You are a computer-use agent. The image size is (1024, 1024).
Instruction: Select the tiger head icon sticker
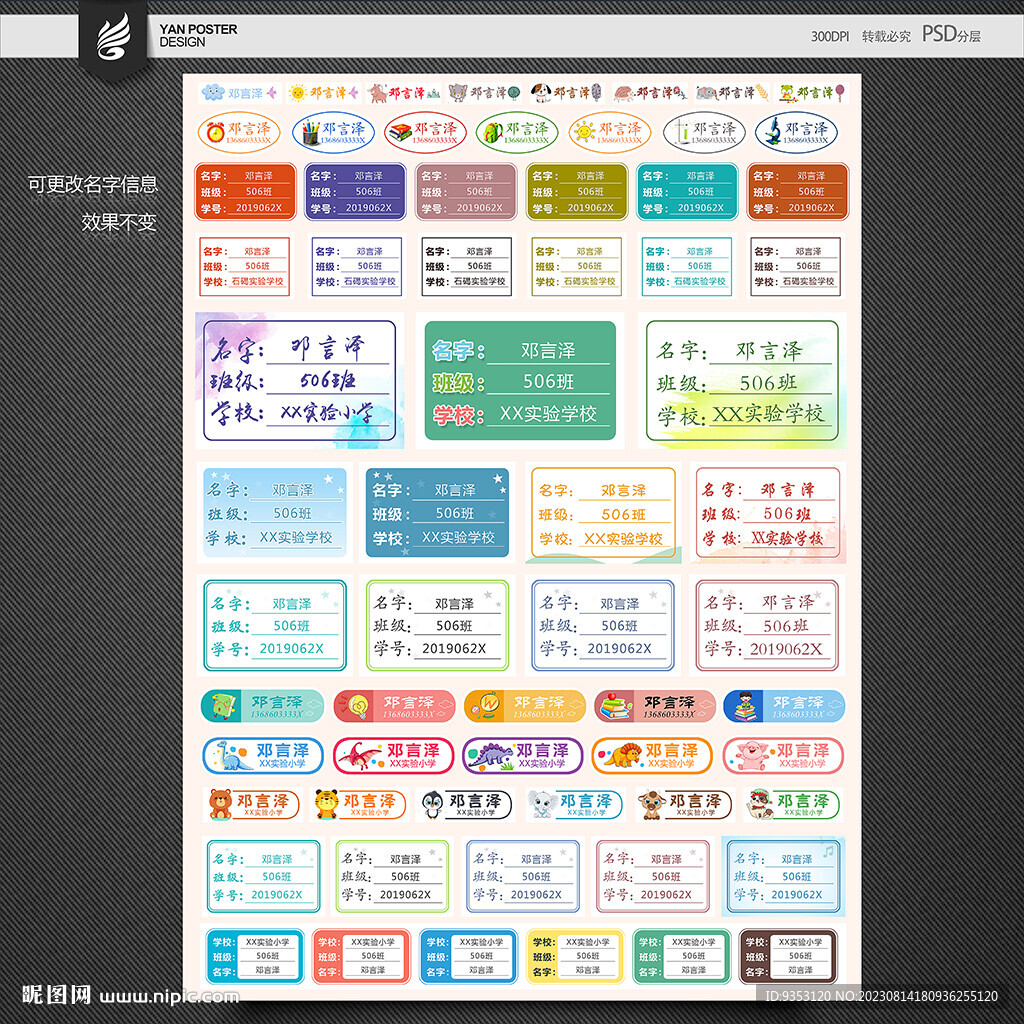[x=326, y=803]
